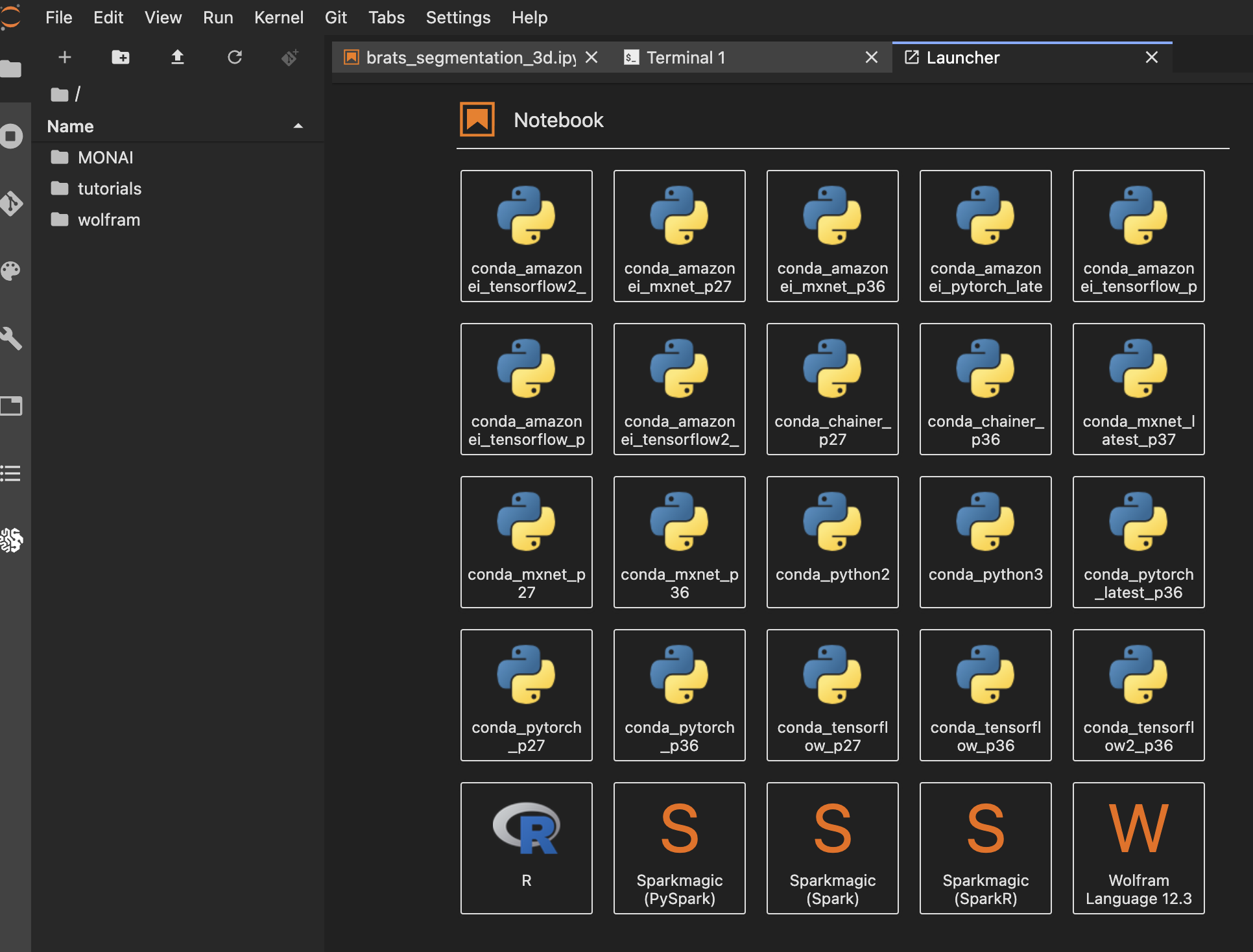Screen dimensions: 1253x952
Task: Open the MONAI folder
Action: 178,158
